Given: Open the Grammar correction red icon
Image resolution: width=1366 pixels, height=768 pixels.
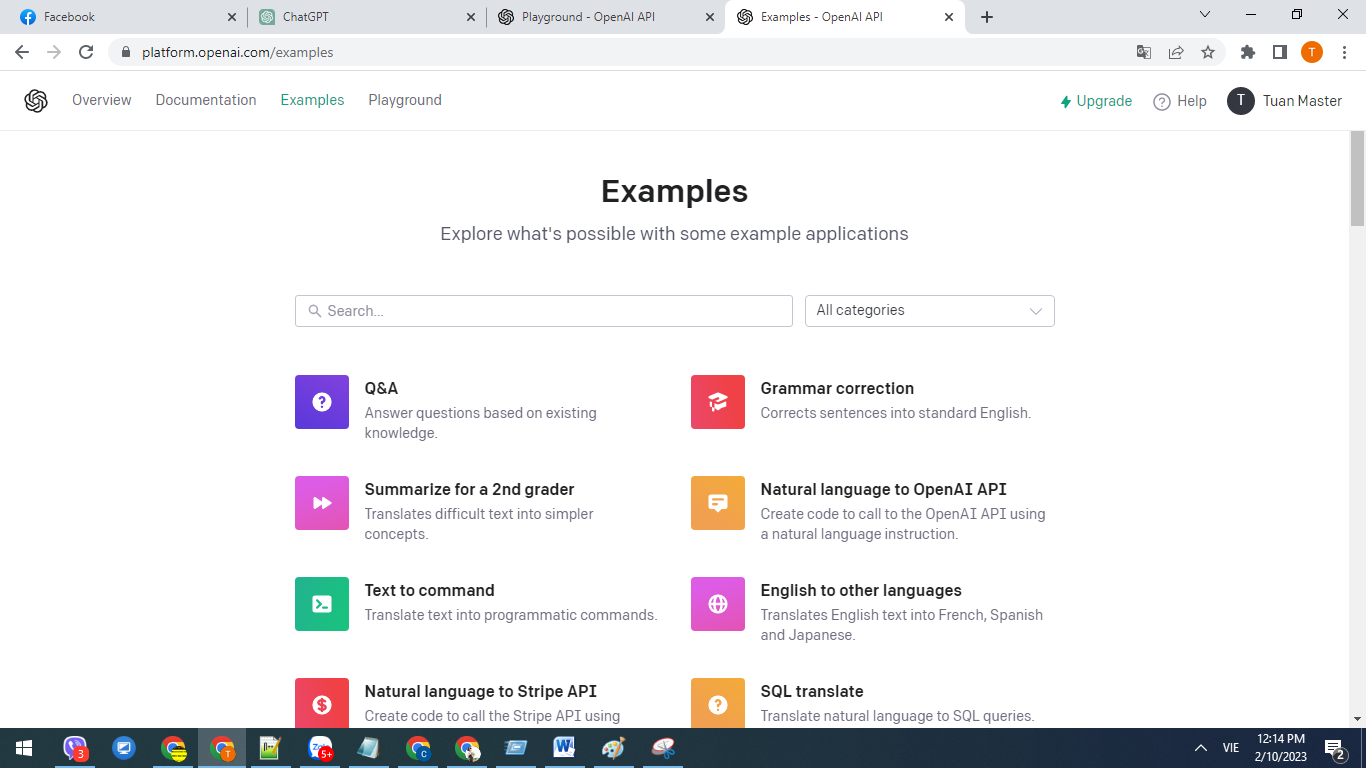Looking at the screenshot, I should pos(718,402).
